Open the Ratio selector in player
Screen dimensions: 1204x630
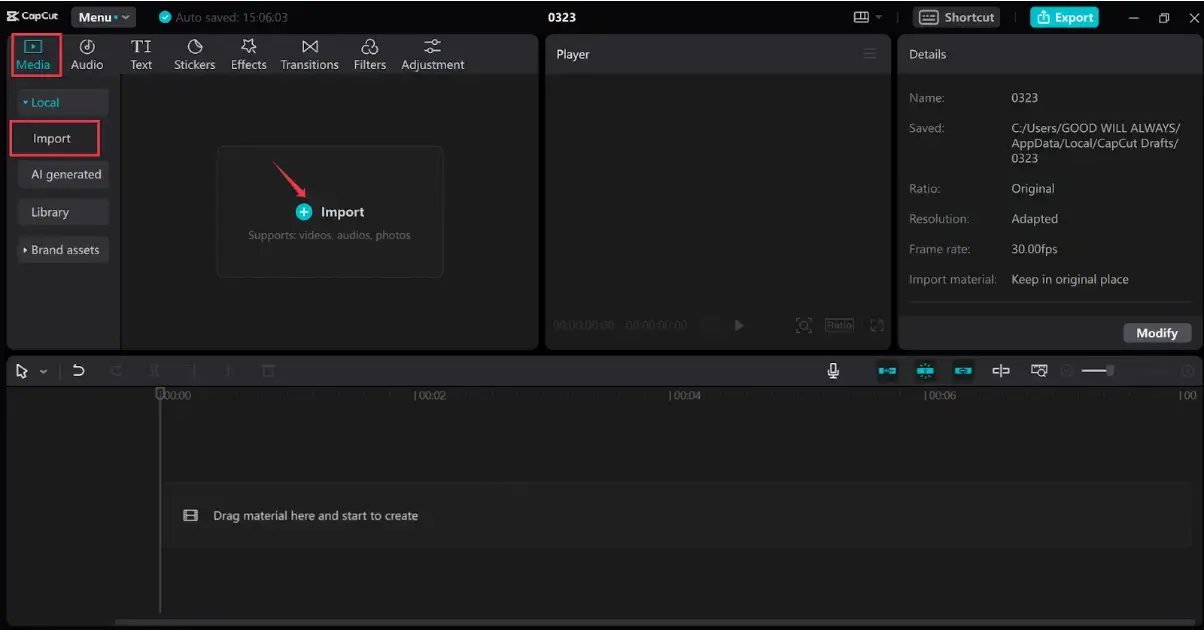[x=839, y=325]
